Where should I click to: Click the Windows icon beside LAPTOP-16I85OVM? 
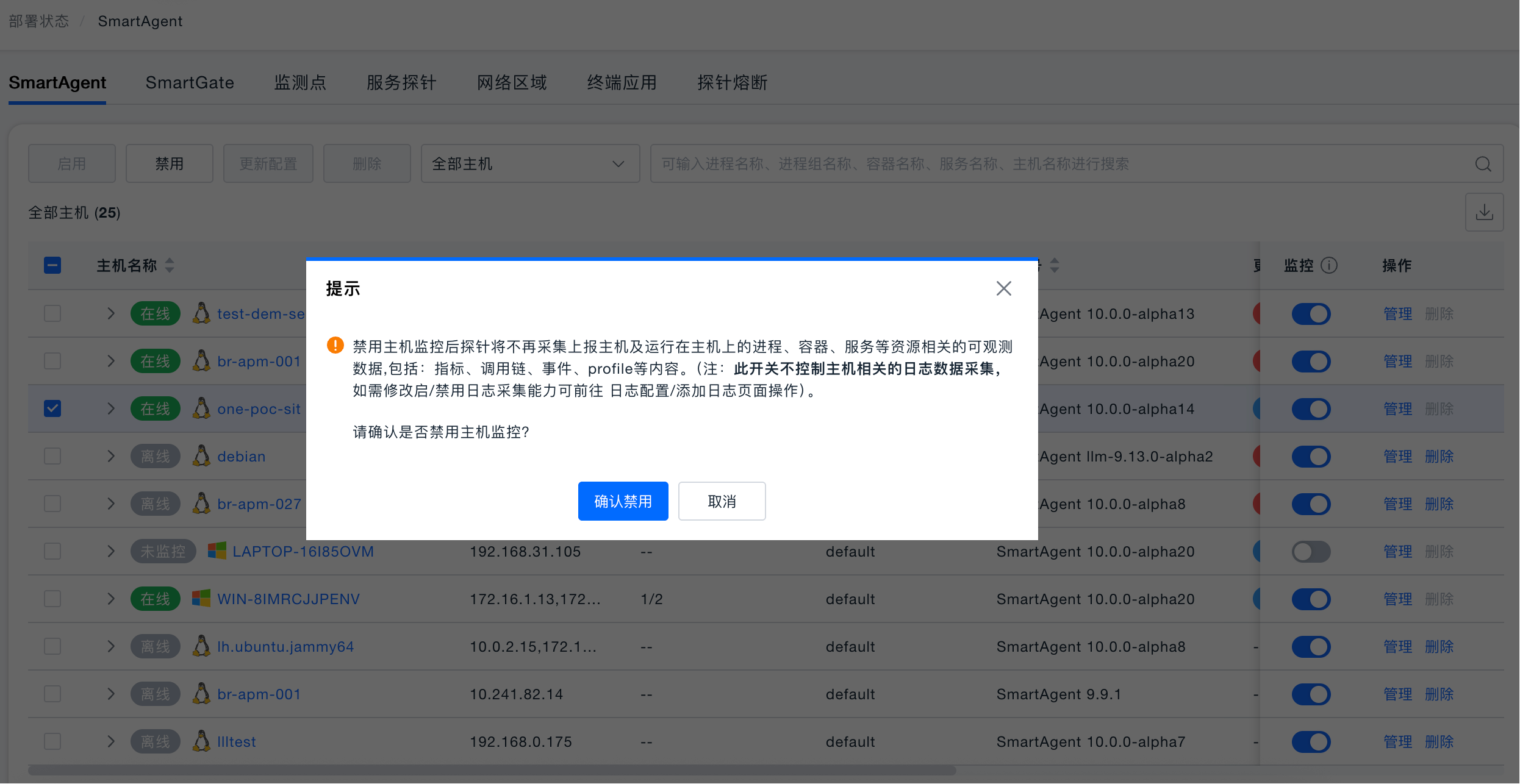[217, 551]
